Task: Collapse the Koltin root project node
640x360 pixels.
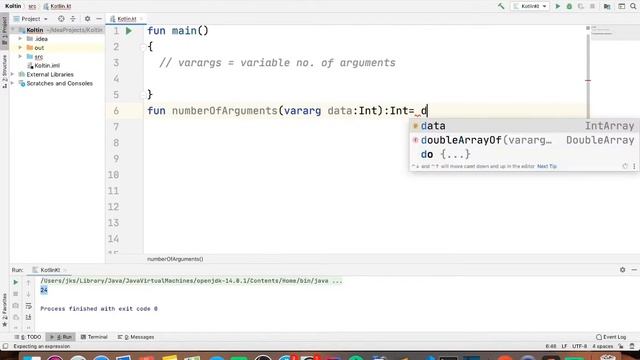Action: tap(13, 30)
